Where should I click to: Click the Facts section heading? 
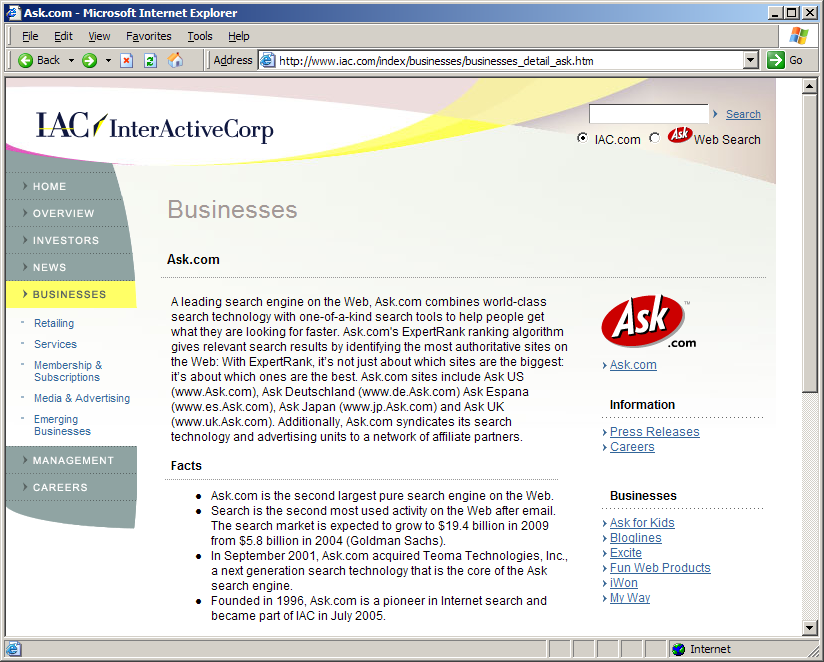coord(186,466)
